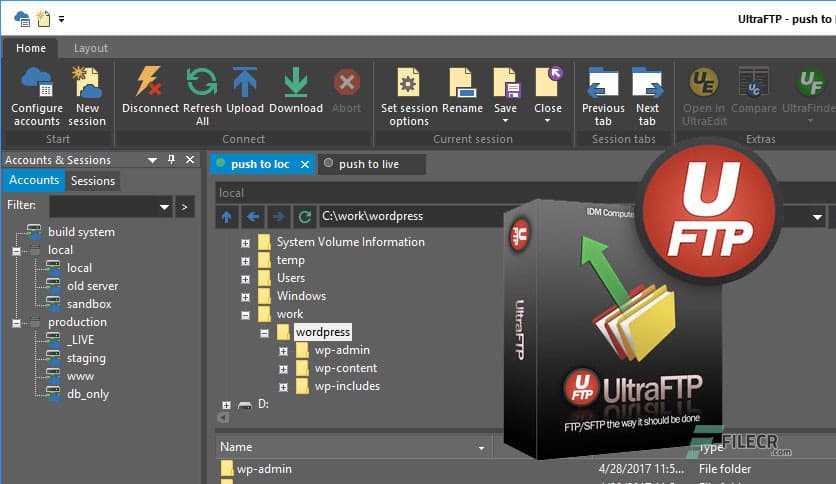The height and width of the screenshot is (484, 836).
Task: Click the back arrow in local pane
Action: coord(253,216)
